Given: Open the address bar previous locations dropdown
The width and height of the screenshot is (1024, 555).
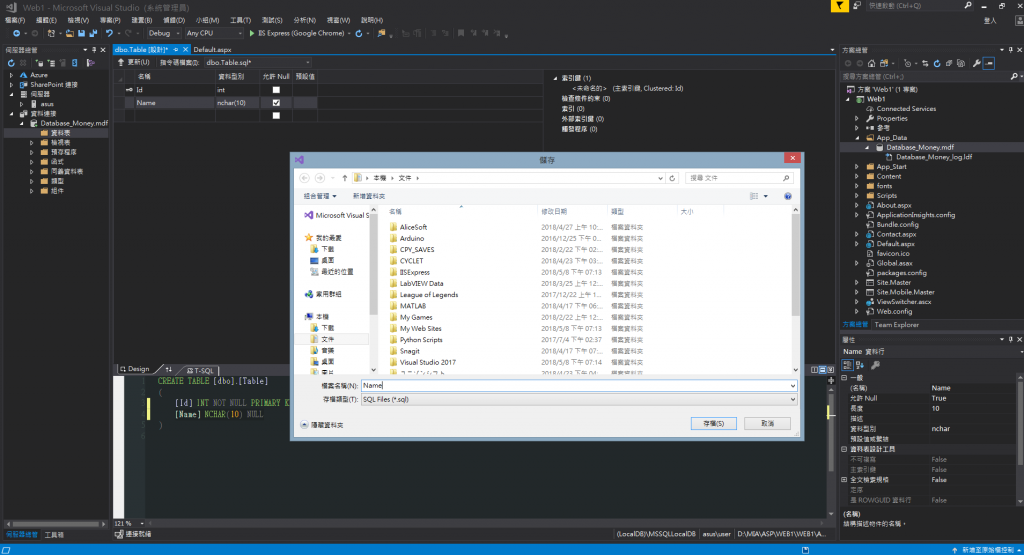Looking at the screenshot, I should coord(660,178).
